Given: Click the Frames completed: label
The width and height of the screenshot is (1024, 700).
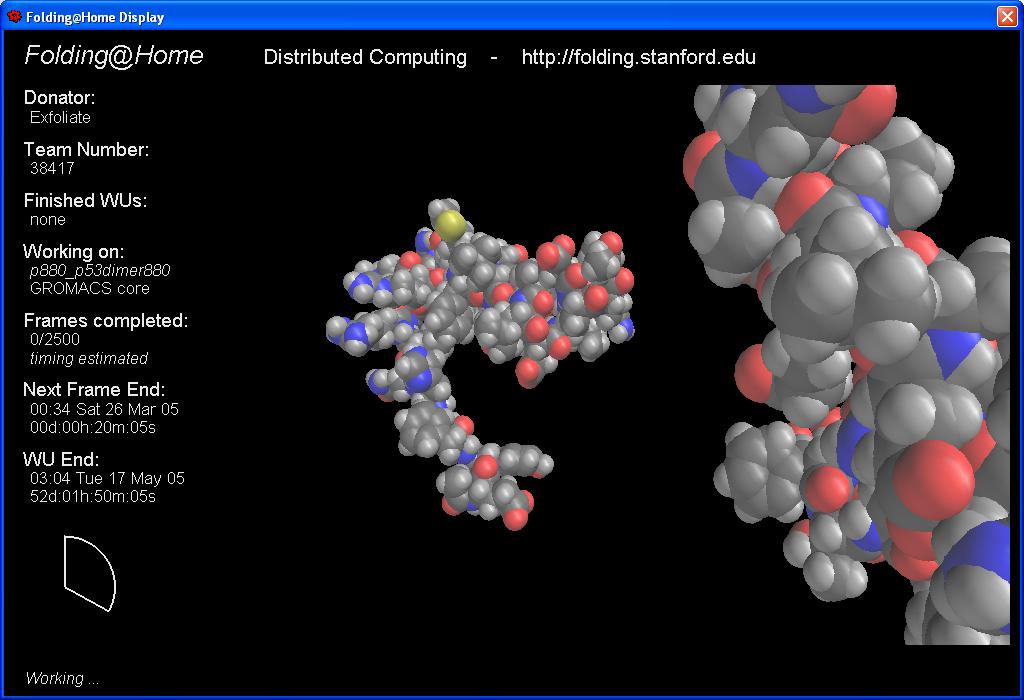Looking at the screenshot, I should click(x=106, y=321).
